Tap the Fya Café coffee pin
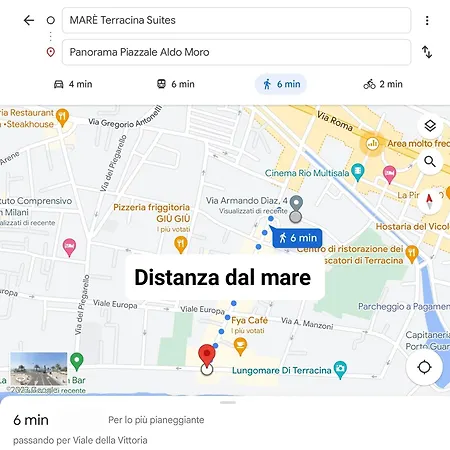 point(240,346)
